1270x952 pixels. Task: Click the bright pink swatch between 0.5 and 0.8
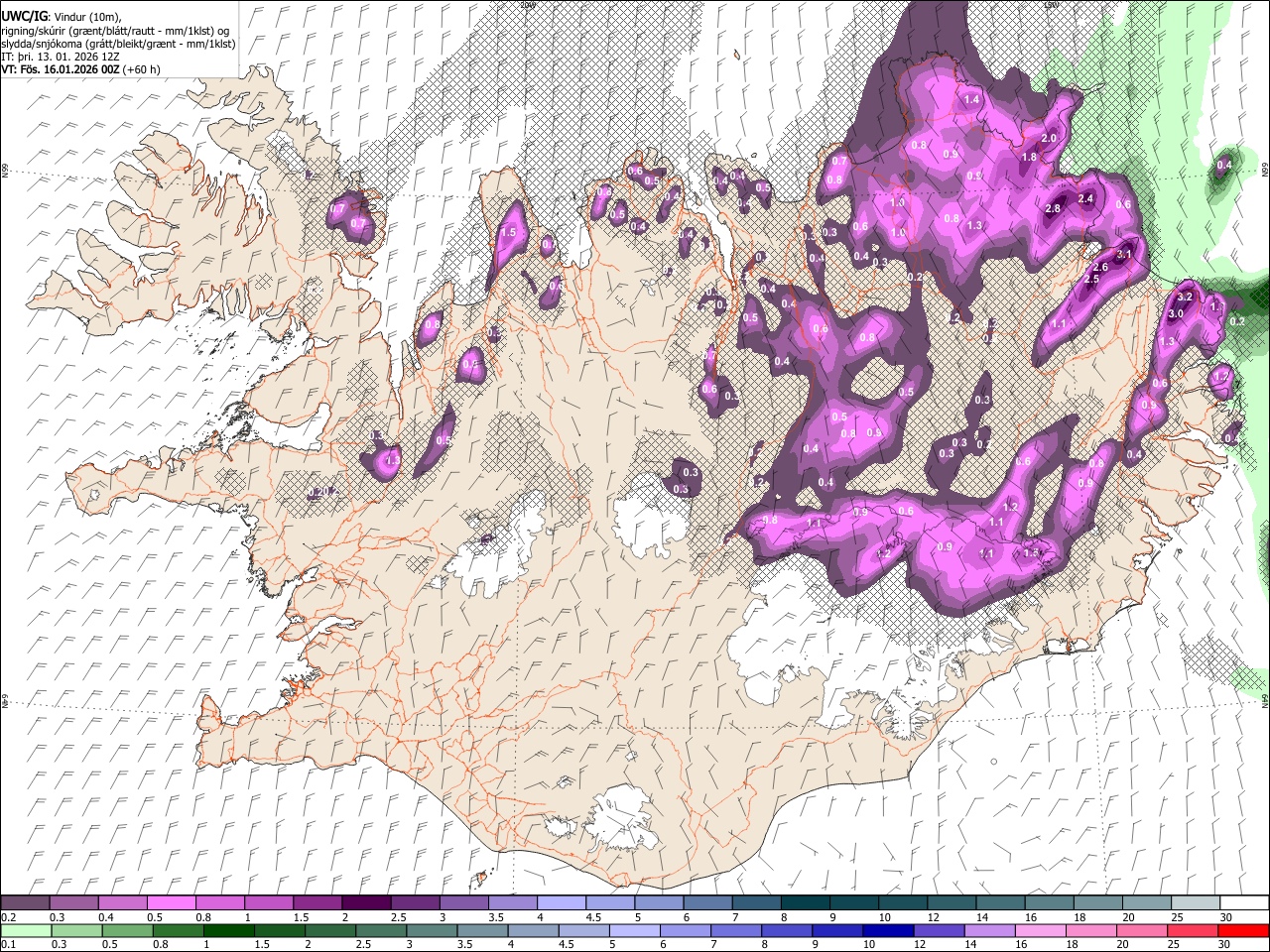pyautogui.click(x=171, y=903)
